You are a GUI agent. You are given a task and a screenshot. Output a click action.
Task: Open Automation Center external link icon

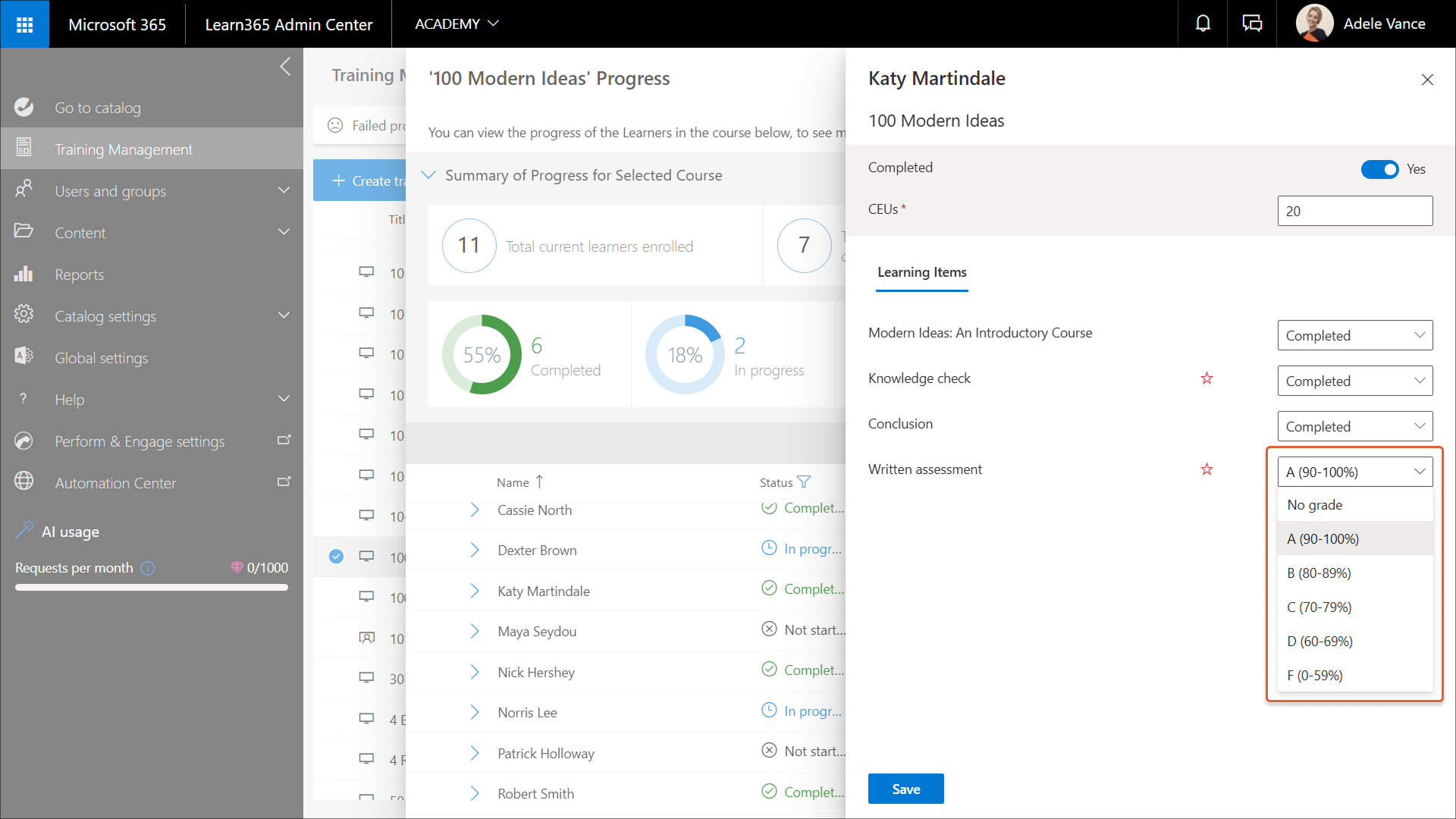284,482
